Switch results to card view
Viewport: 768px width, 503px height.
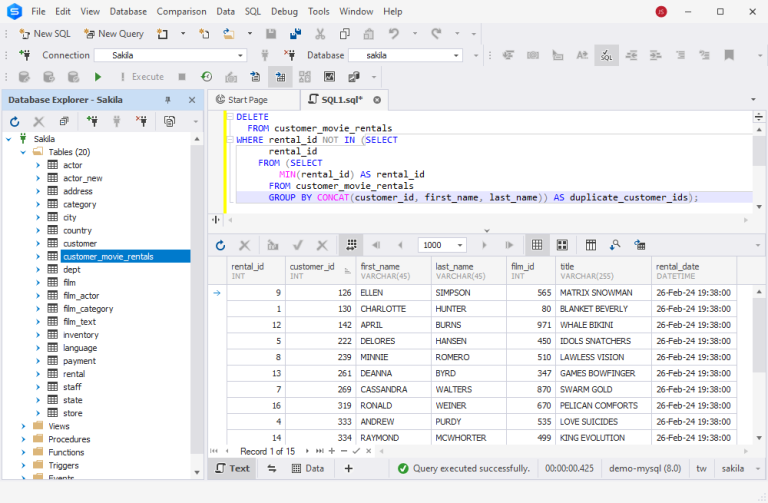[562, 245]
